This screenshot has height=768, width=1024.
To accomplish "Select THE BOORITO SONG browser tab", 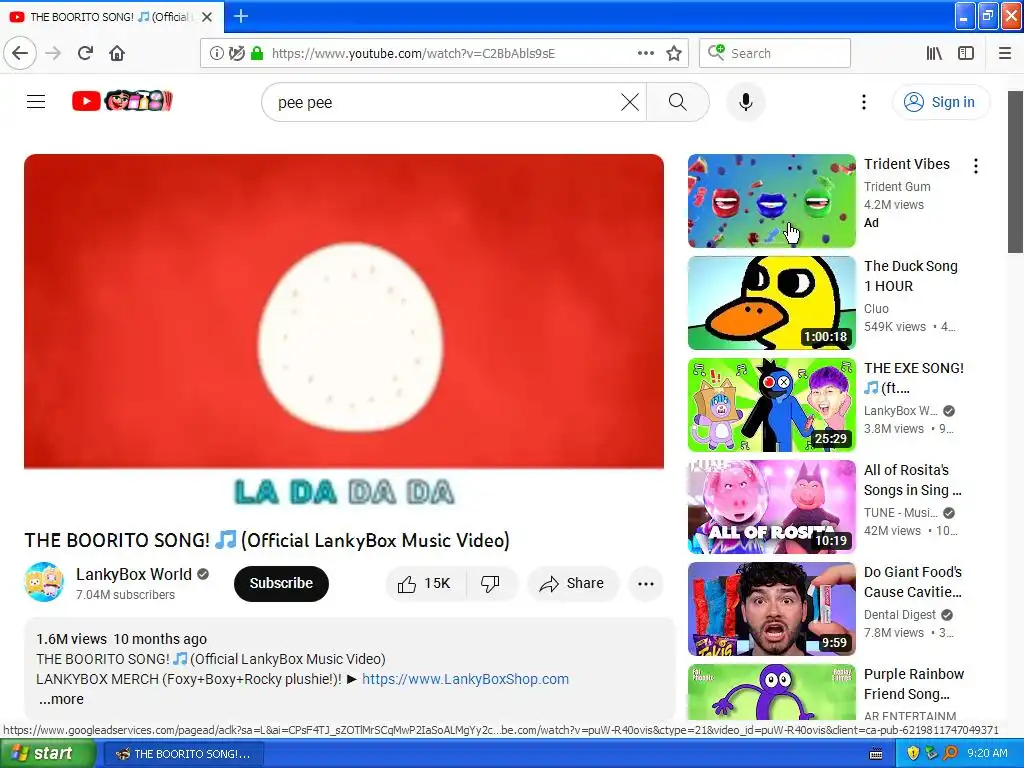I will (111, 17).
